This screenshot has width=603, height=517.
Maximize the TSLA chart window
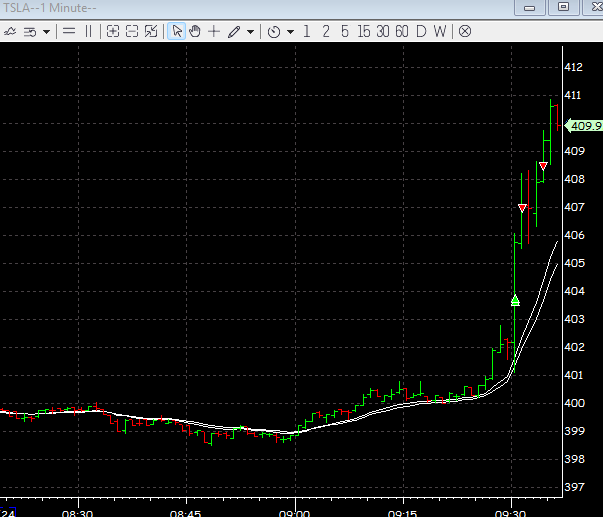pyautogui.click(x=563, y=7)
